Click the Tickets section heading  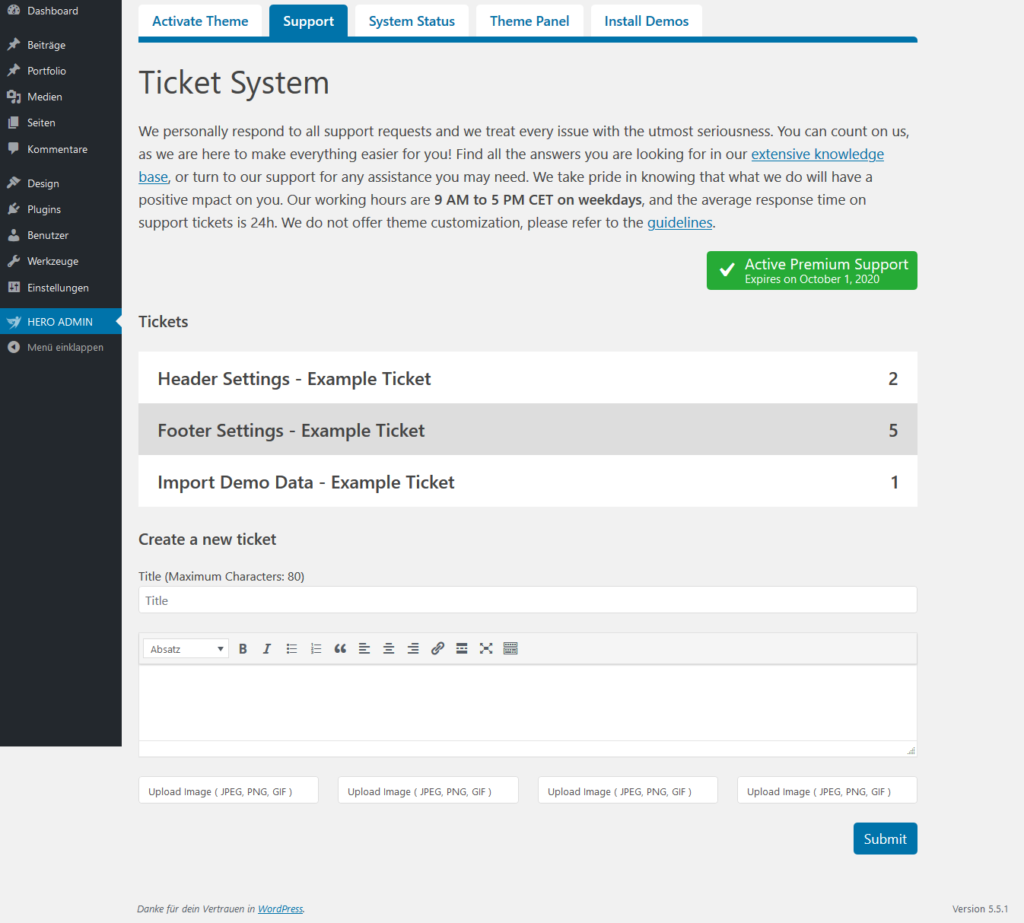coord(163,321)
